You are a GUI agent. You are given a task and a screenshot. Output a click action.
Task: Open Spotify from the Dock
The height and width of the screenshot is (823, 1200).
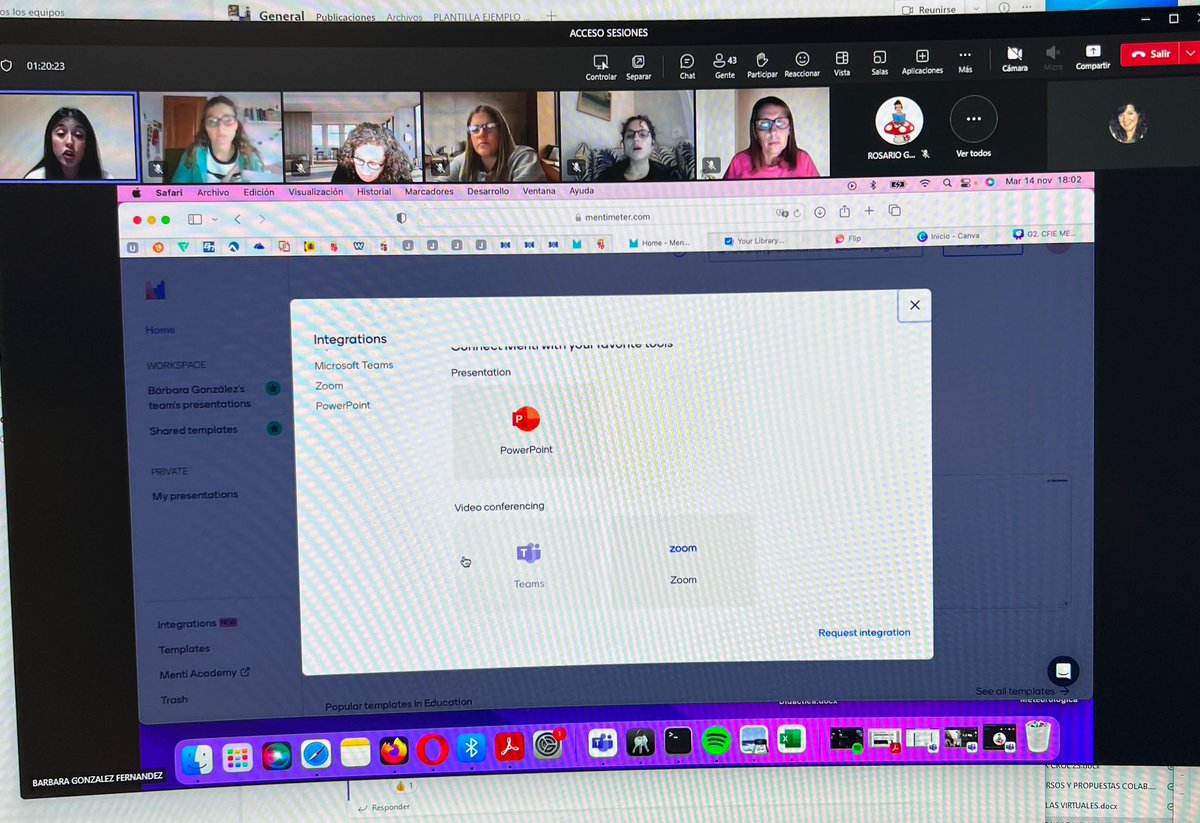pos(716,741)
